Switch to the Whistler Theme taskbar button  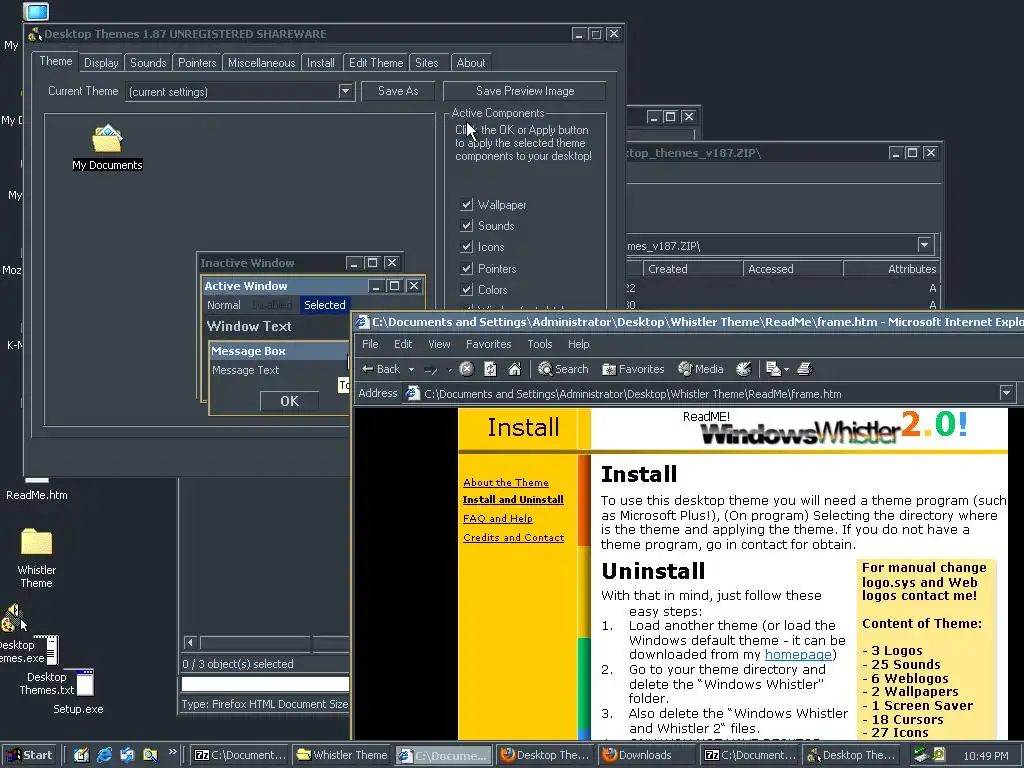[342, 755]
